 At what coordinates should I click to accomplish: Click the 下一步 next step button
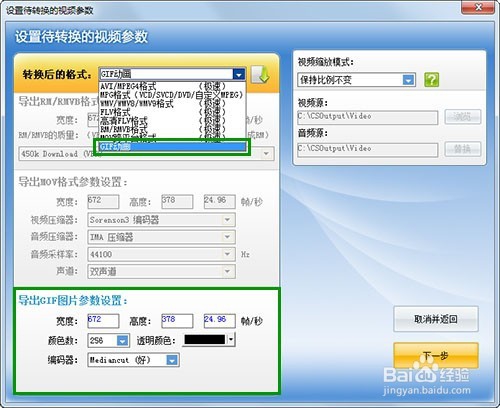click(436, 356)
